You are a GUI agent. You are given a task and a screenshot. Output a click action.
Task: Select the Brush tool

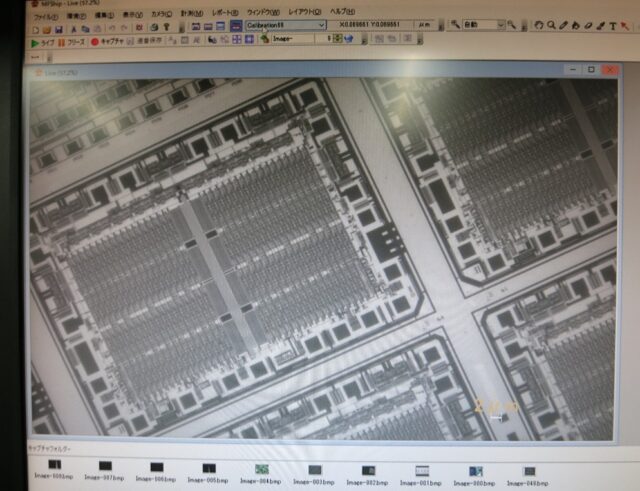pyautogui.click(x=600, y=26)
